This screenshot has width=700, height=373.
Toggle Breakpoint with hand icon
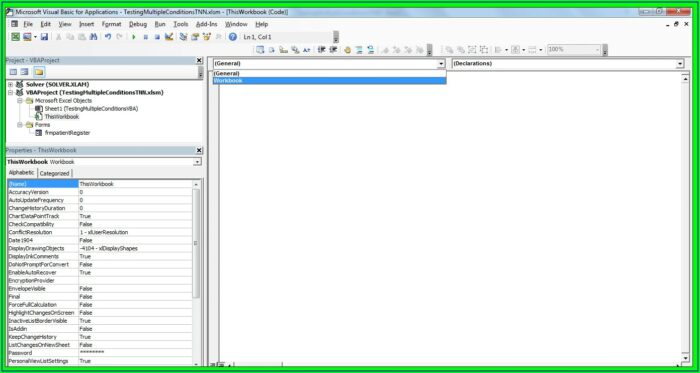[x=348, y=50]
